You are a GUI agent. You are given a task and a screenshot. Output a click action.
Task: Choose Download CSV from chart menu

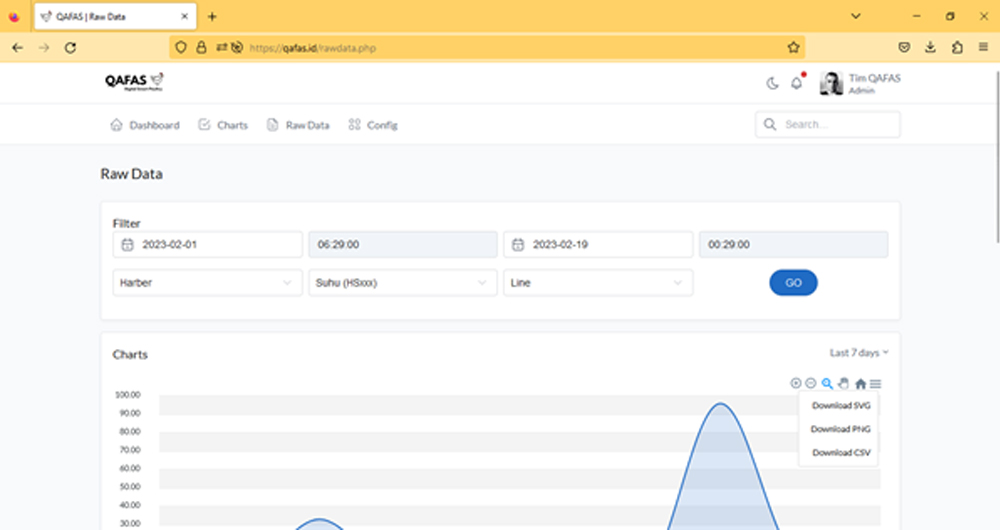(x=840, y=452)
